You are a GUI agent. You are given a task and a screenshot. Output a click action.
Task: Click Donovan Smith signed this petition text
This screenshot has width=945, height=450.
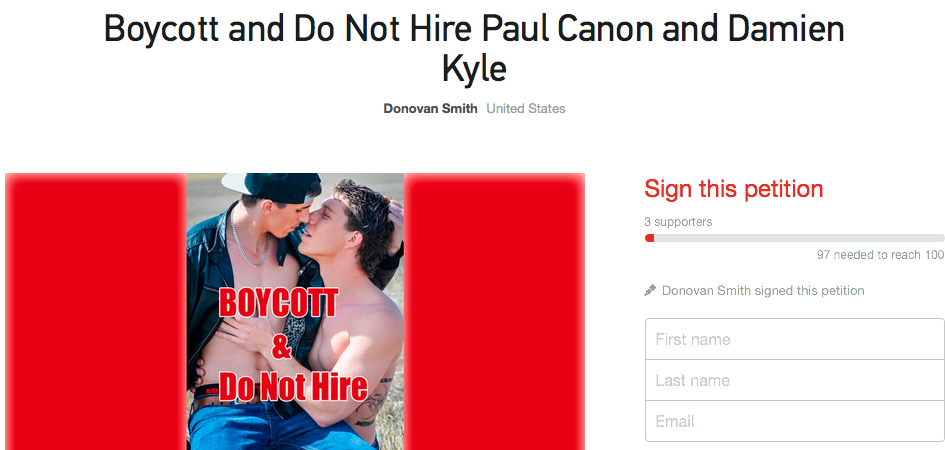pos(763,291)
